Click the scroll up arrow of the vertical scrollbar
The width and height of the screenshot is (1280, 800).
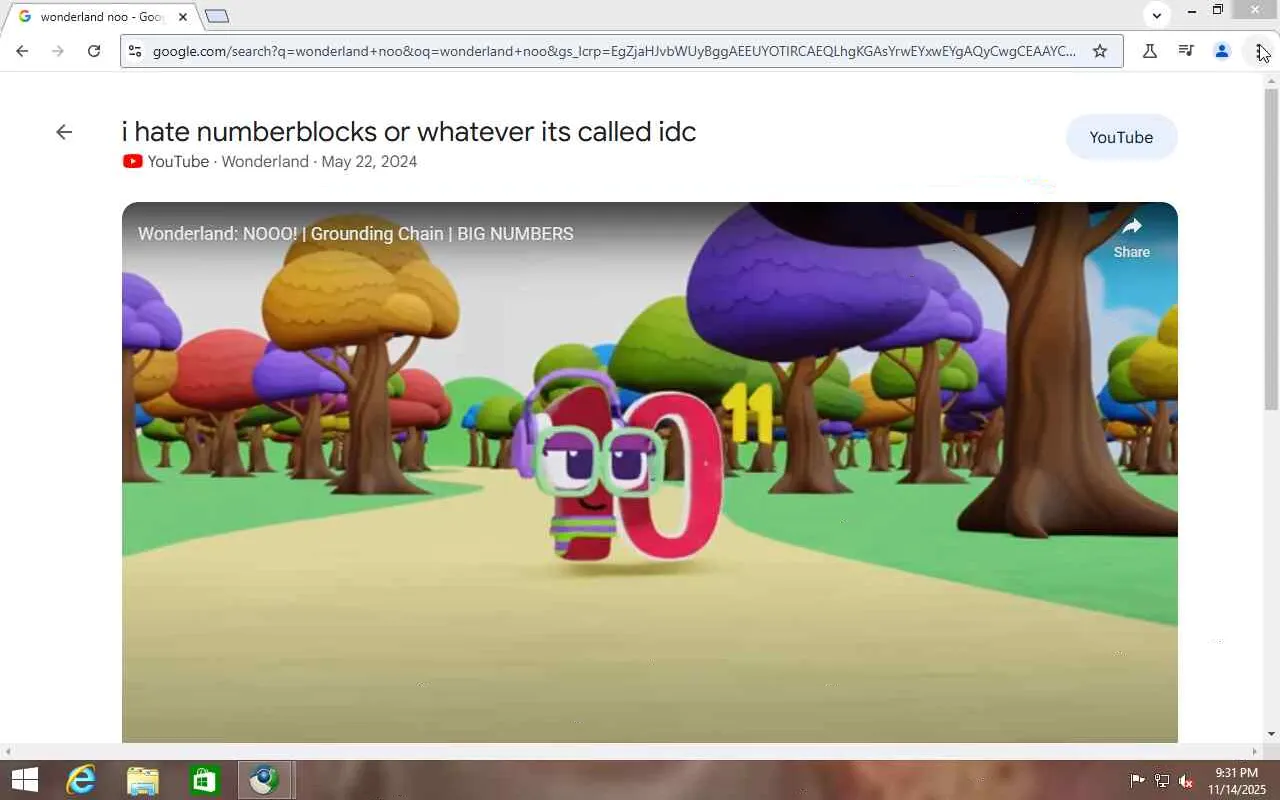click(x=1271, y=80)
